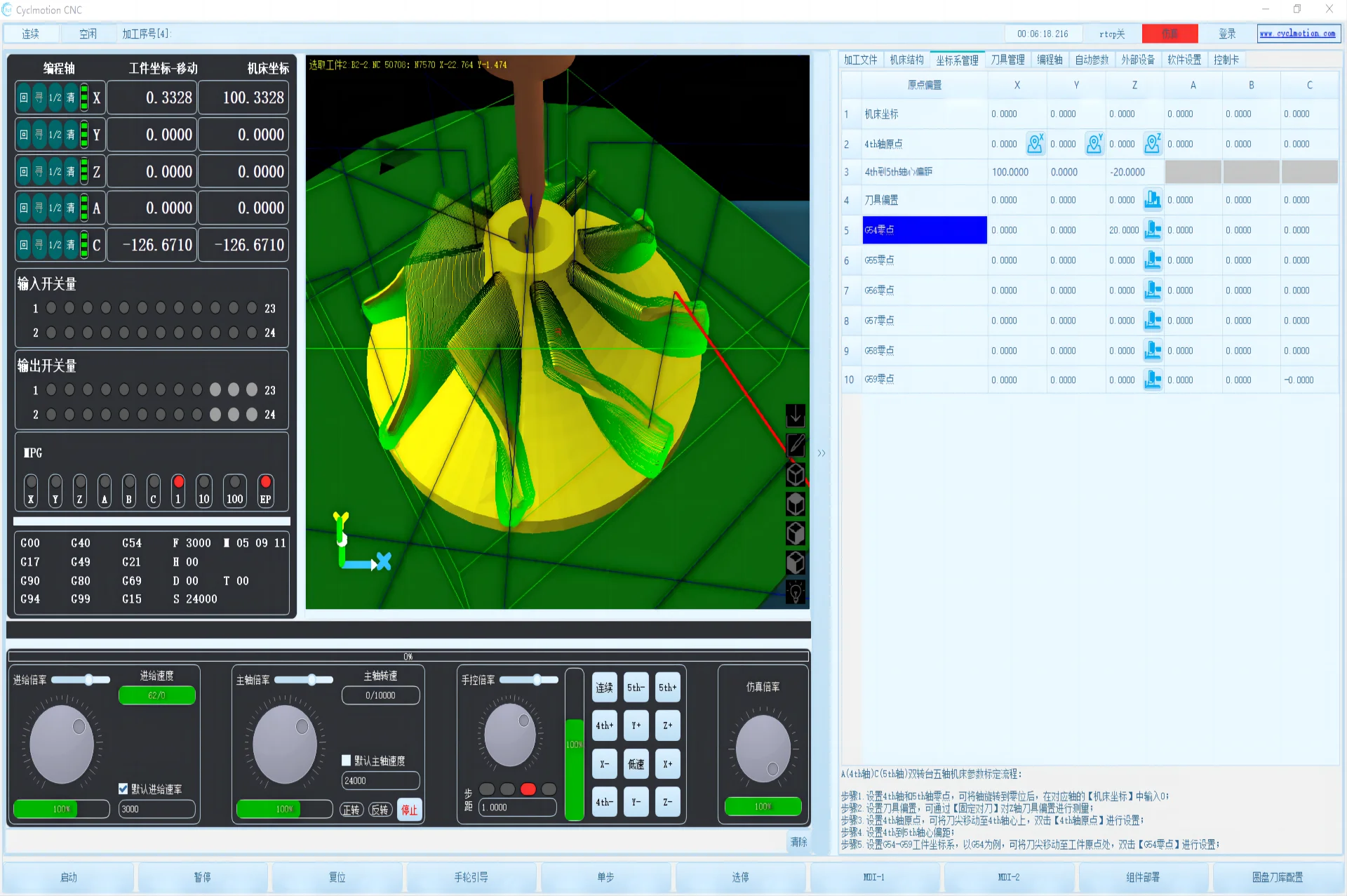Screen dimensions: 1347x896
Task: Click the light bulb icon in 3D viewport
Action: pyautogui.click(x=795, y=592)
